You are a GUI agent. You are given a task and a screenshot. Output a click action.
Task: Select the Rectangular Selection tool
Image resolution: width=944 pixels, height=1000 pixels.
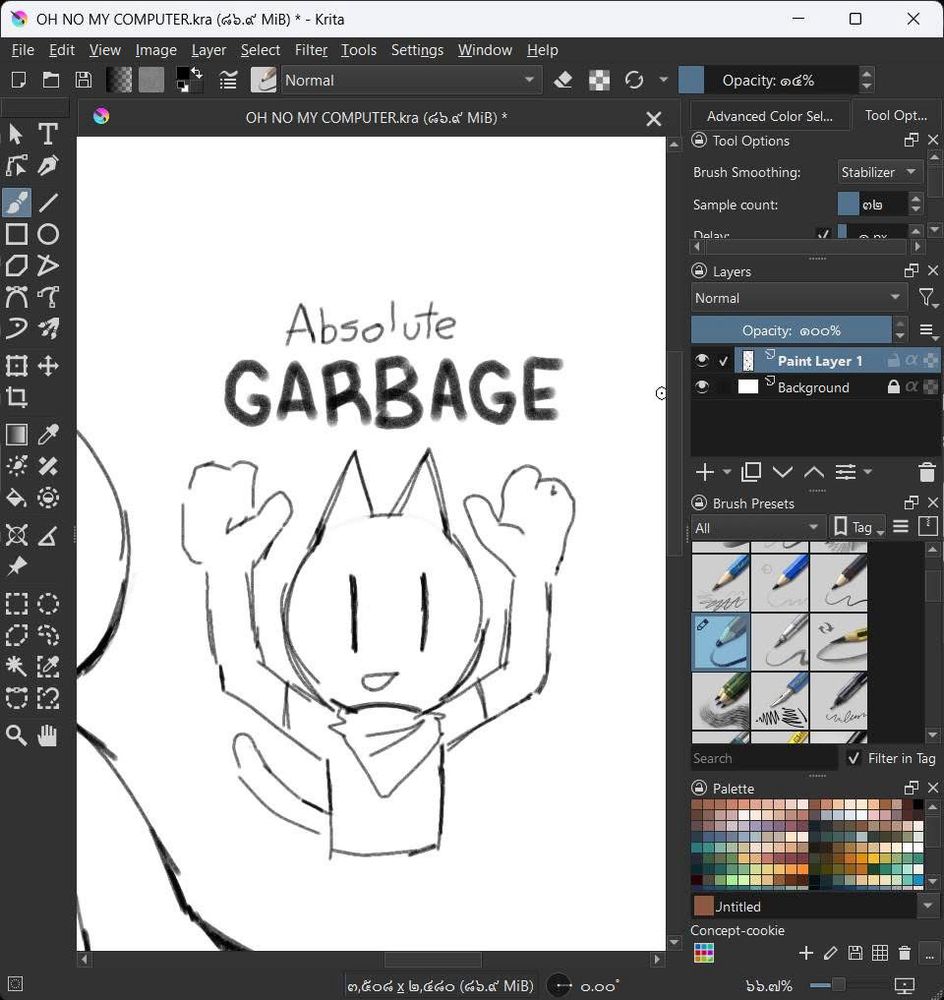point(17,603)
